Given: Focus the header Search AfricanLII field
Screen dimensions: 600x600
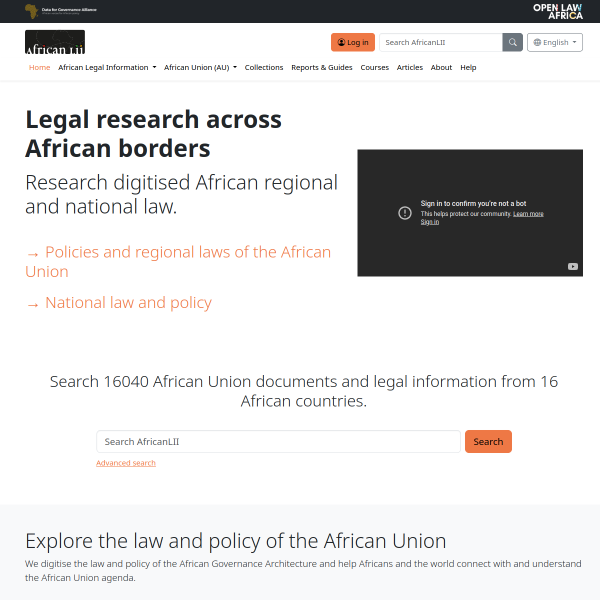Looking at the screenshot, I should click(441, 42).
